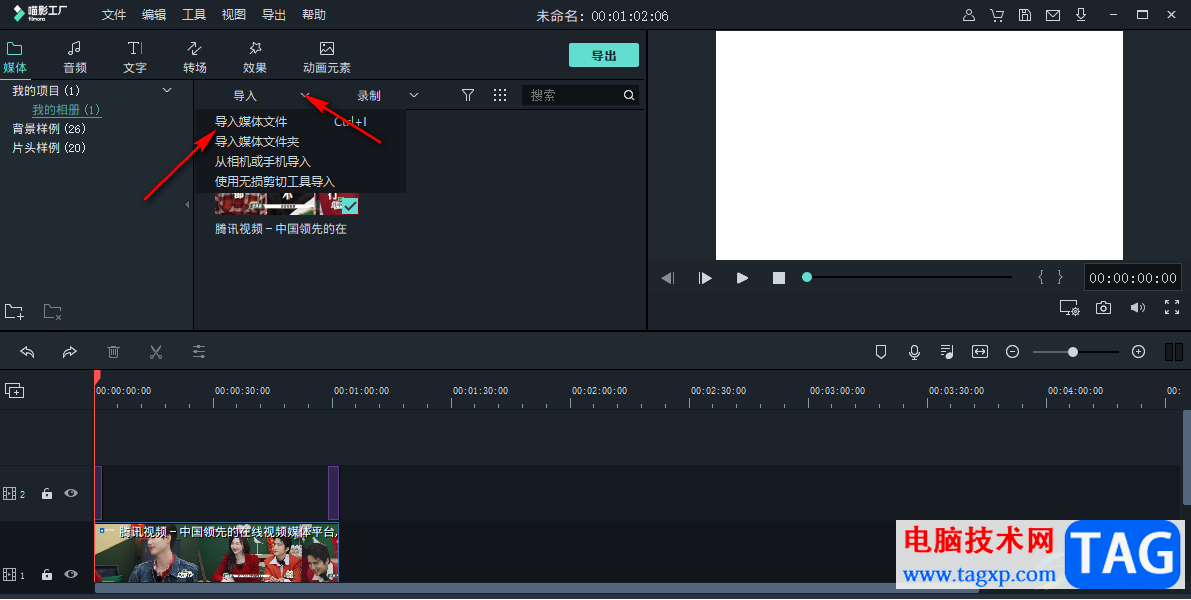Screen dimensions: 1191x600
Task: Click the split scissors icon
Action: pyautogui.click(x=156, y=352)
